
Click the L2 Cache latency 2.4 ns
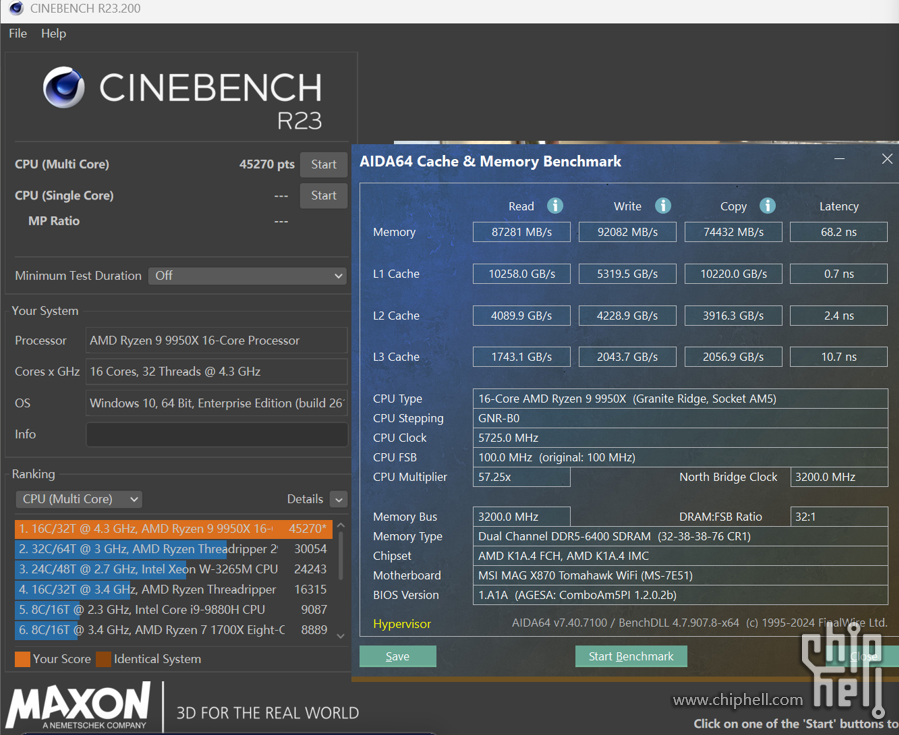tap(839, 316)
